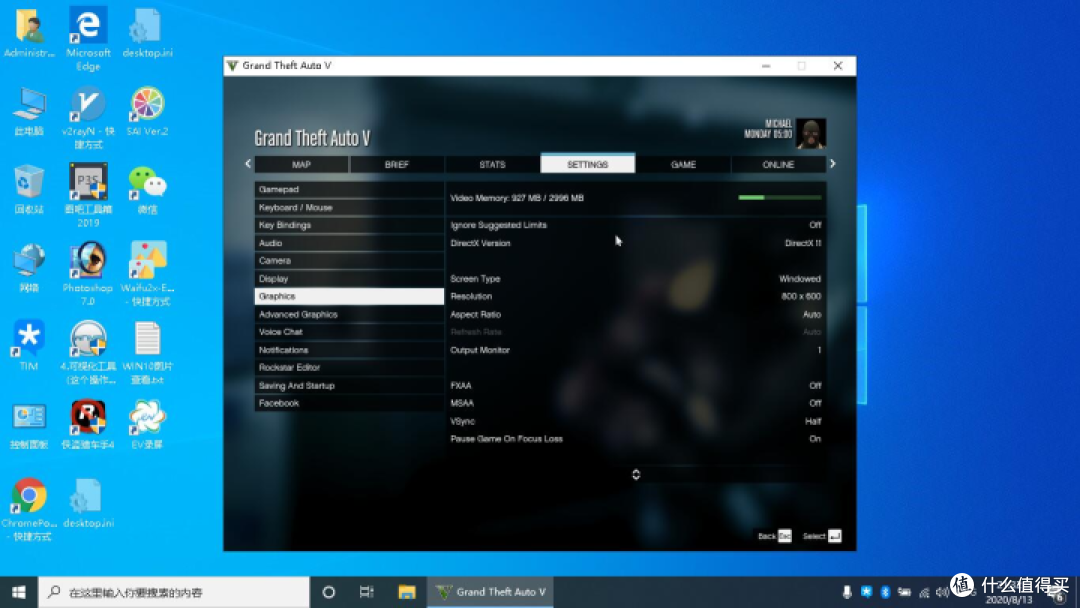Click the Back Esc button

775,536
